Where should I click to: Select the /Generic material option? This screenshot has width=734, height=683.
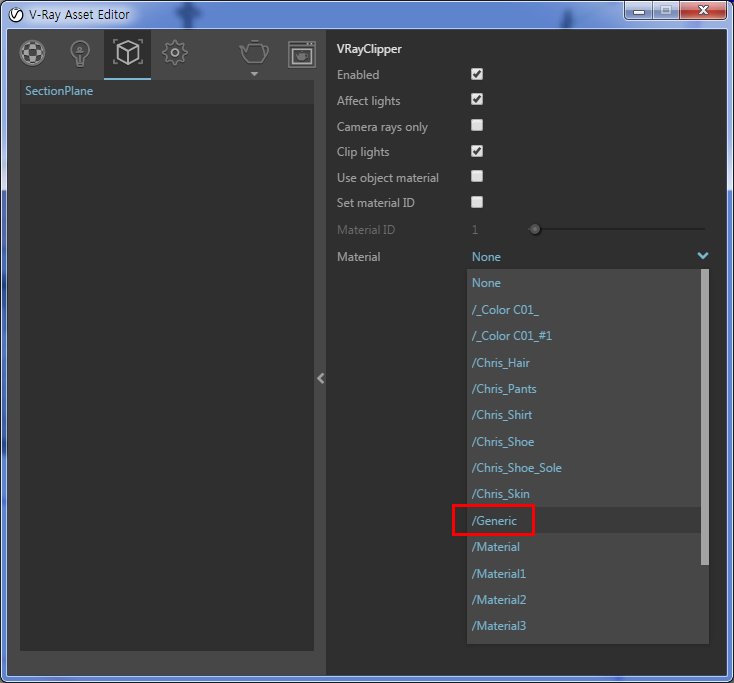[584, 521]
